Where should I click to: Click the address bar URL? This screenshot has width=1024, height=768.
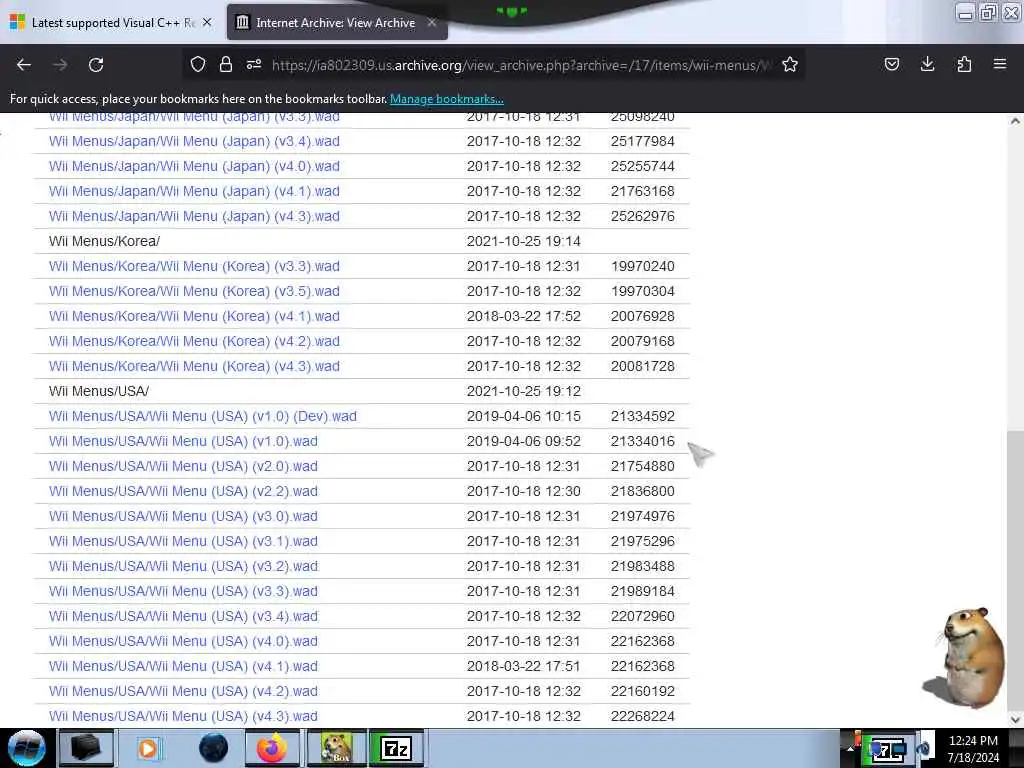[x=521, y=65]
